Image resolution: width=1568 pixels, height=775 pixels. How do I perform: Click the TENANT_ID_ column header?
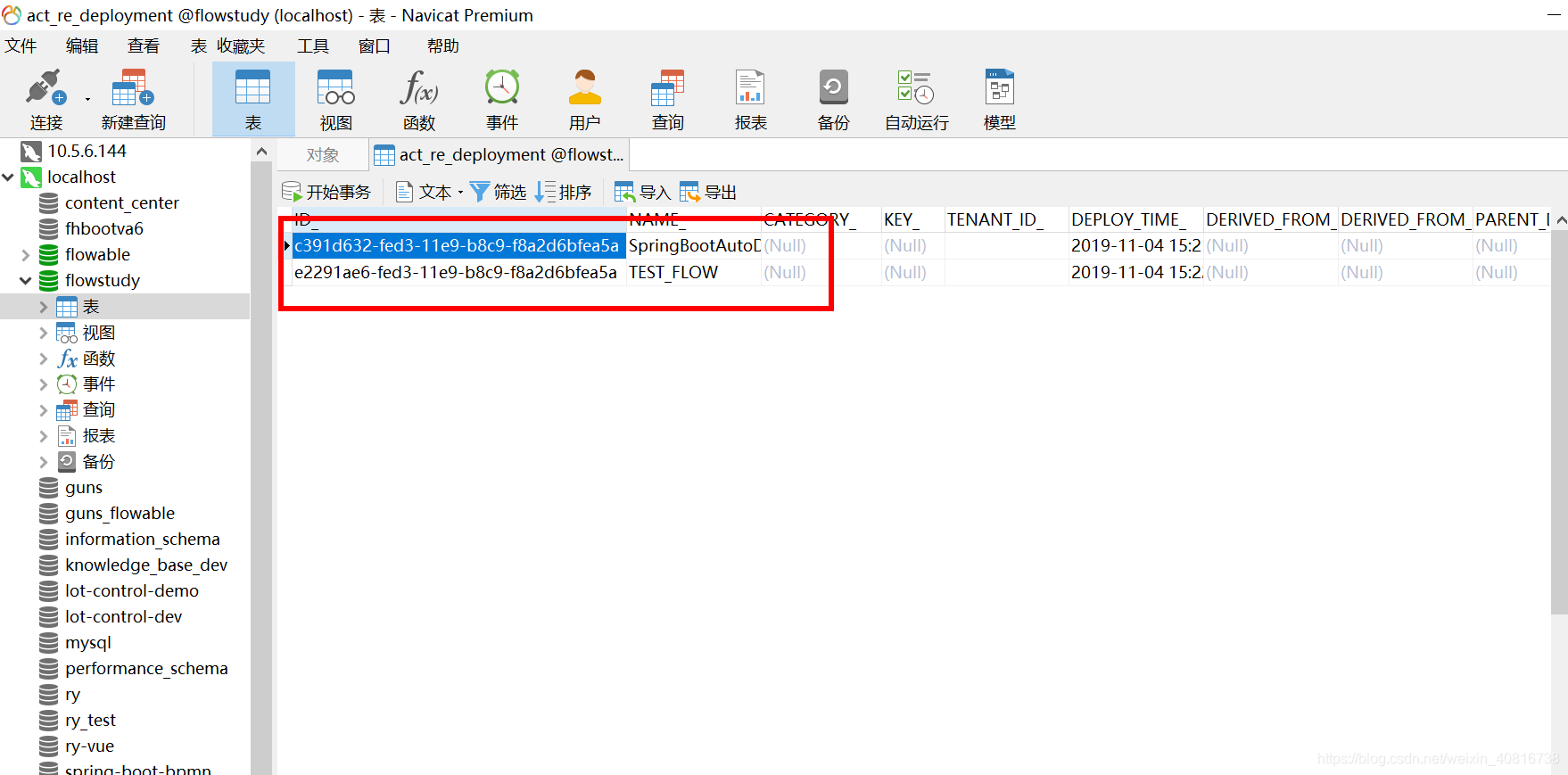[x=1006, y=219]
